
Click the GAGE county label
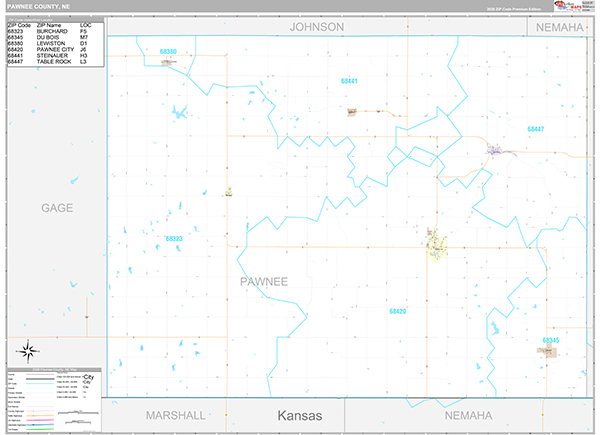click(x=57, y=208)
